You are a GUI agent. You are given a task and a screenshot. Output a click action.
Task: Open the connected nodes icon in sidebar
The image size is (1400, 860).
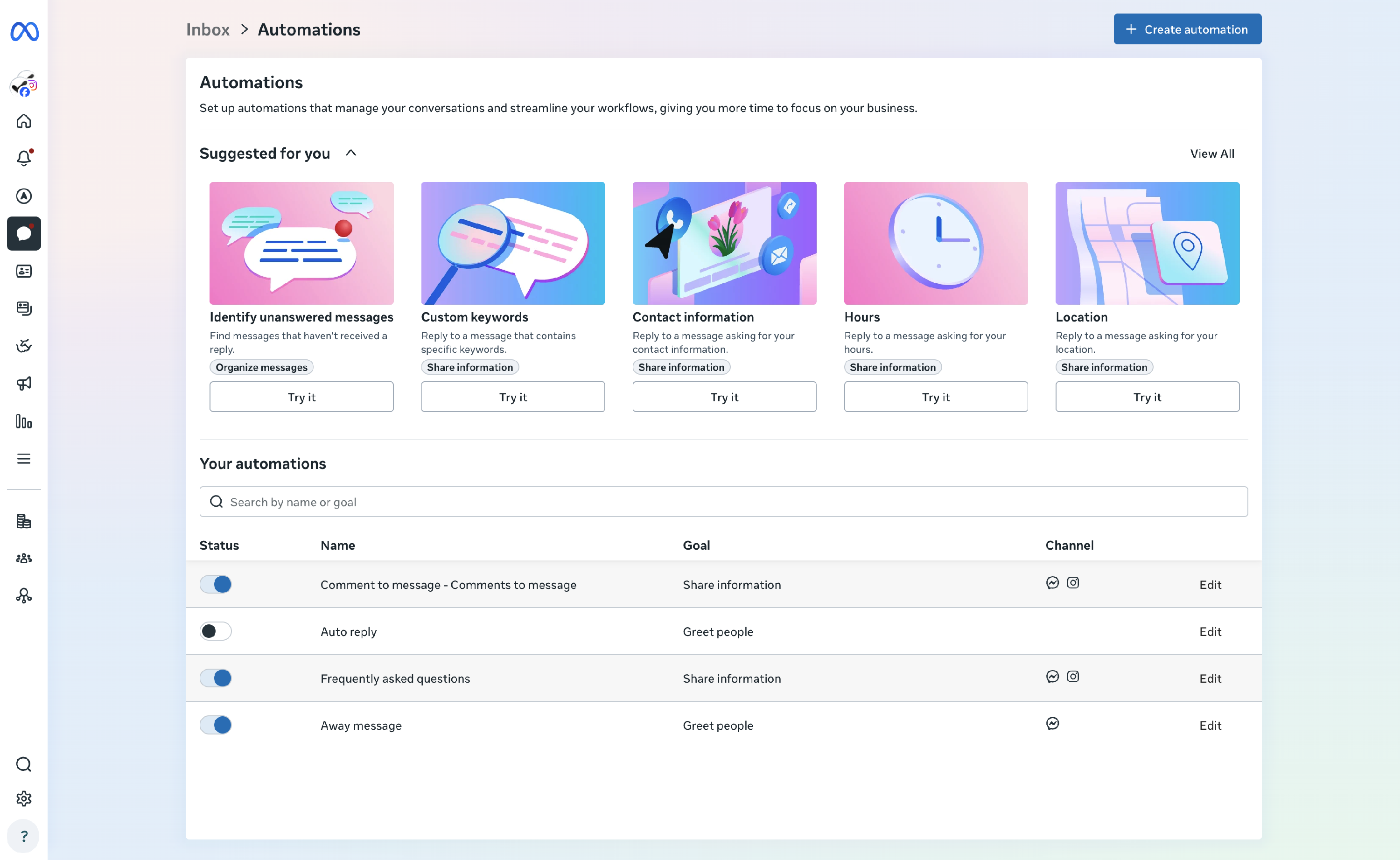coord(24,595)
